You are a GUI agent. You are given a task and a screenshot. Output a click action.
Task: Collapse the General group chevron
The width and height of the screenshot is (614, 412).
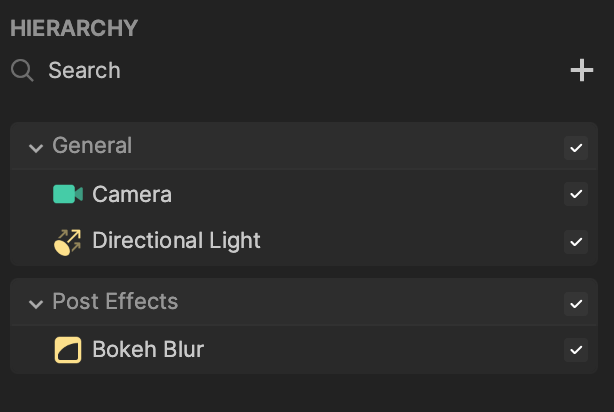click(x=36, y=148)
